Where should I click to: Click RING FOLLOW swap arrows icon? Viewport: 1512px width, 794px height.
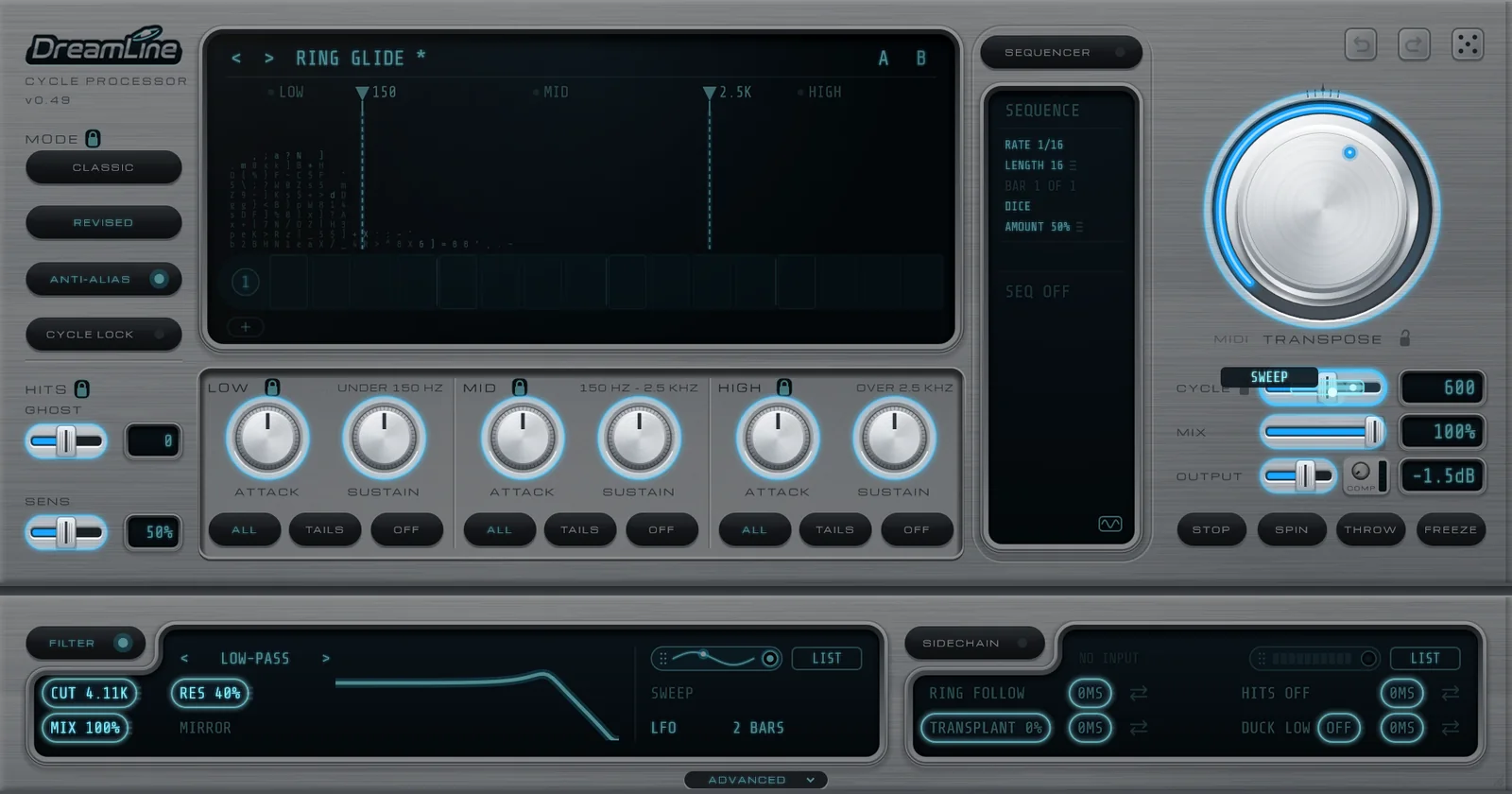pos(1139,693)
